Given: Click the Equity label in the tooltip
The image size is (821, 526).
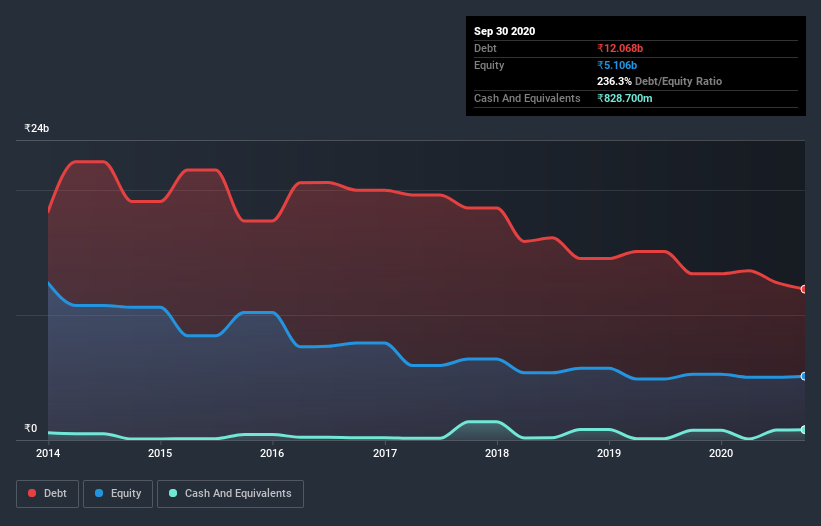Looking at the screenshot, I should coord(489,65).
